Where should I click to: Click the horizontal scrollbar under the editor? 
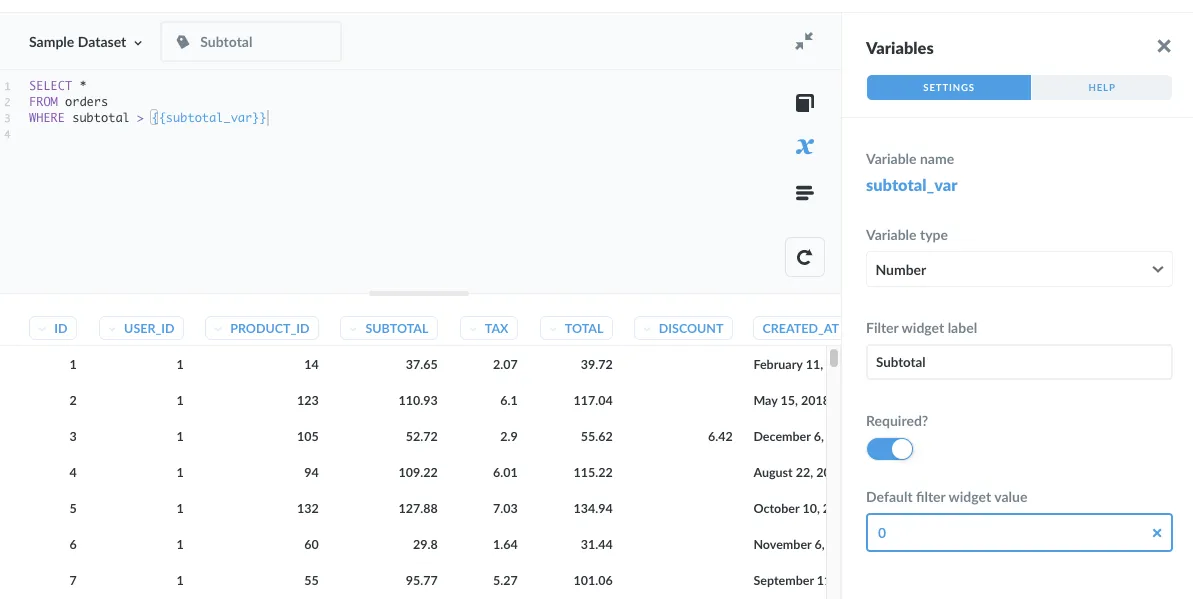[x=418, y=292]
